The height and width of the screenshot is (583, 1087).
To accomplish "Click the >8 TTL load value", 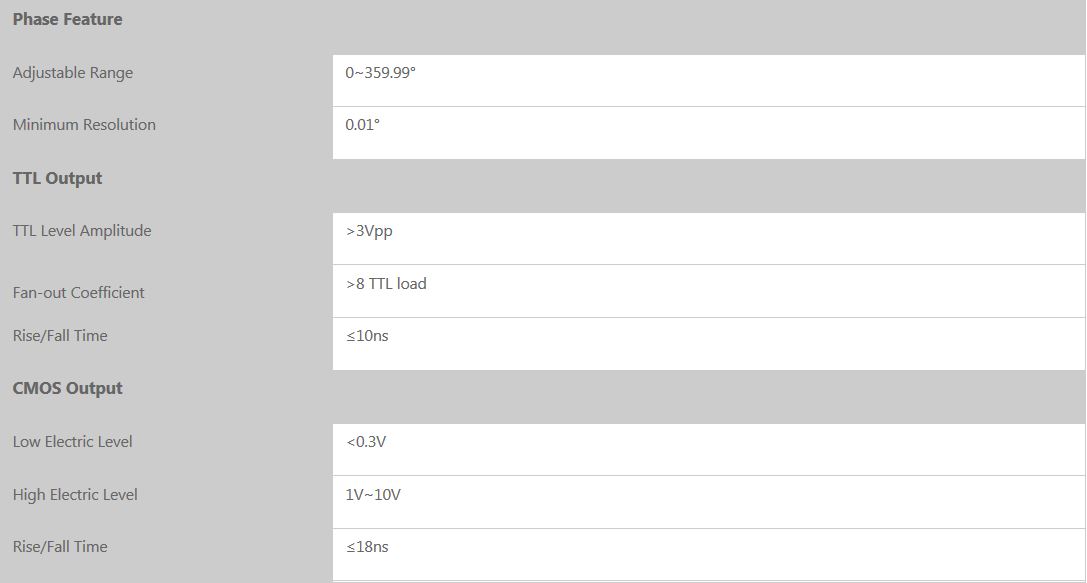I will point(386,284).
